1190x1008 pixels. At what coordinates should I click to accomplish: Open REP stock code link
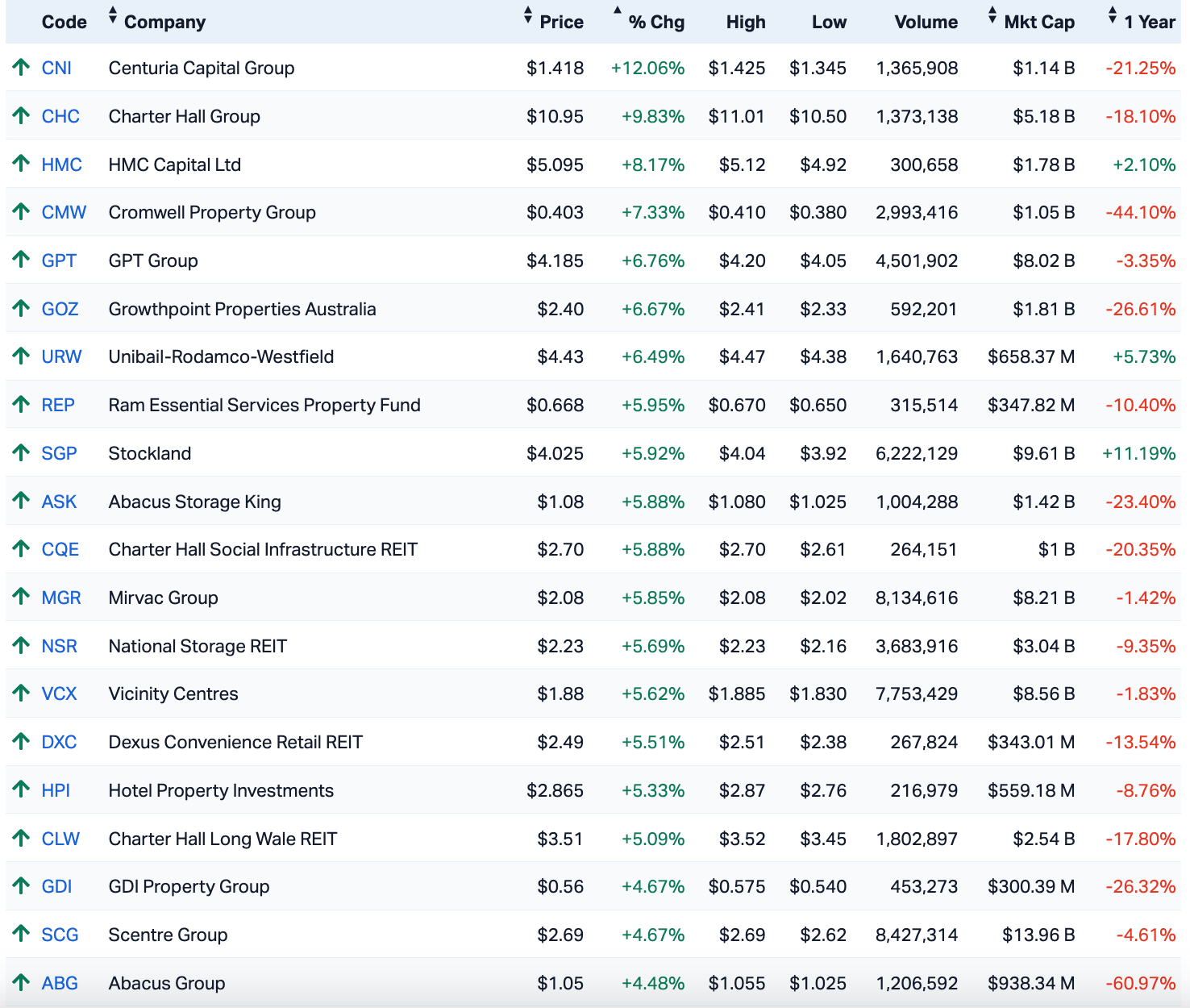(58, 405)
